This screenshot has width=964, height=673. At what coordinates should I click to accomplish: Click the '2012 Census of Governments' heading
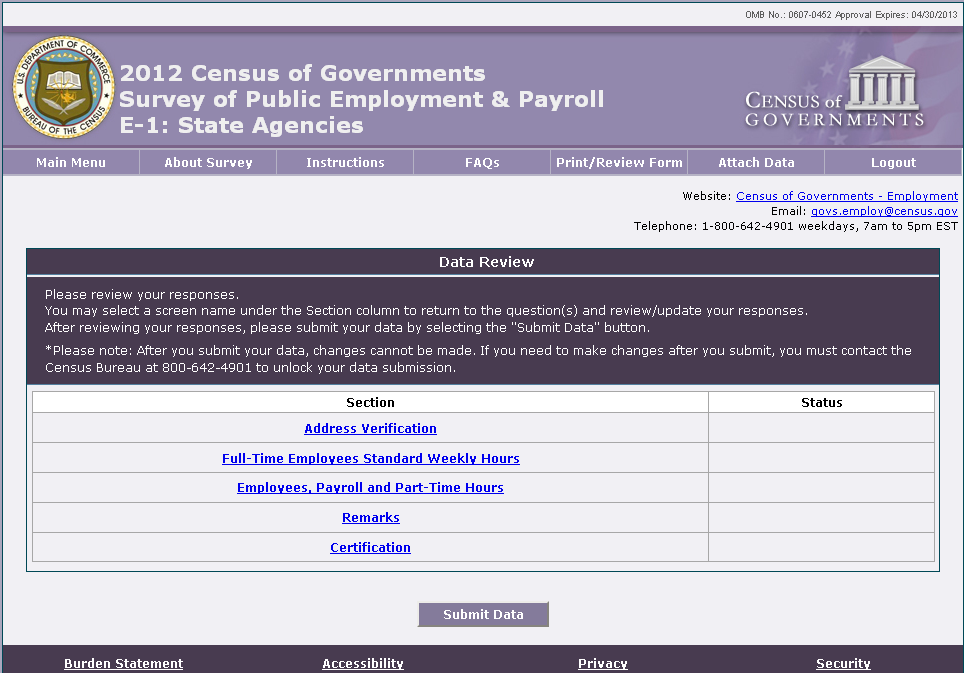302,73
